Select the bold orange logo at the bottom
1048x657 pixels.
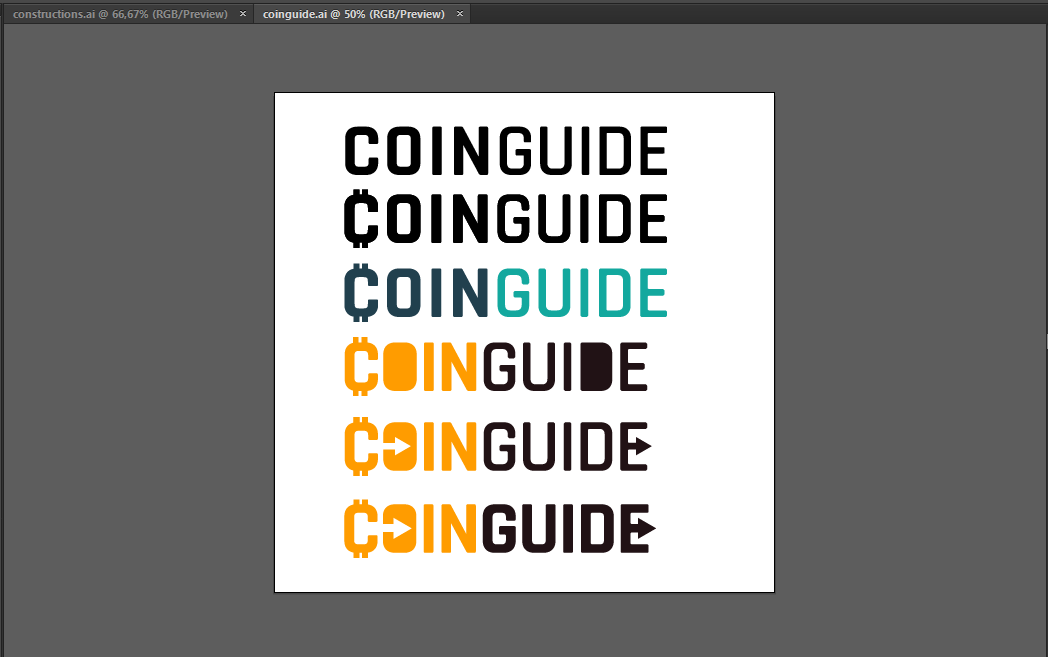[500, 528]
